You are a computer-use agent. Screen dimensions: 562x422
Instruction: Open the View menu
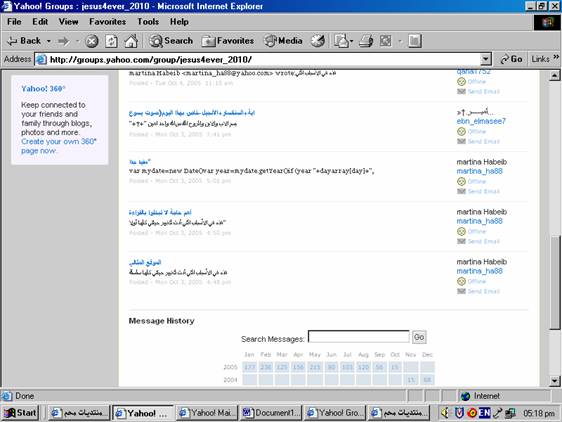tap(68, 22)
